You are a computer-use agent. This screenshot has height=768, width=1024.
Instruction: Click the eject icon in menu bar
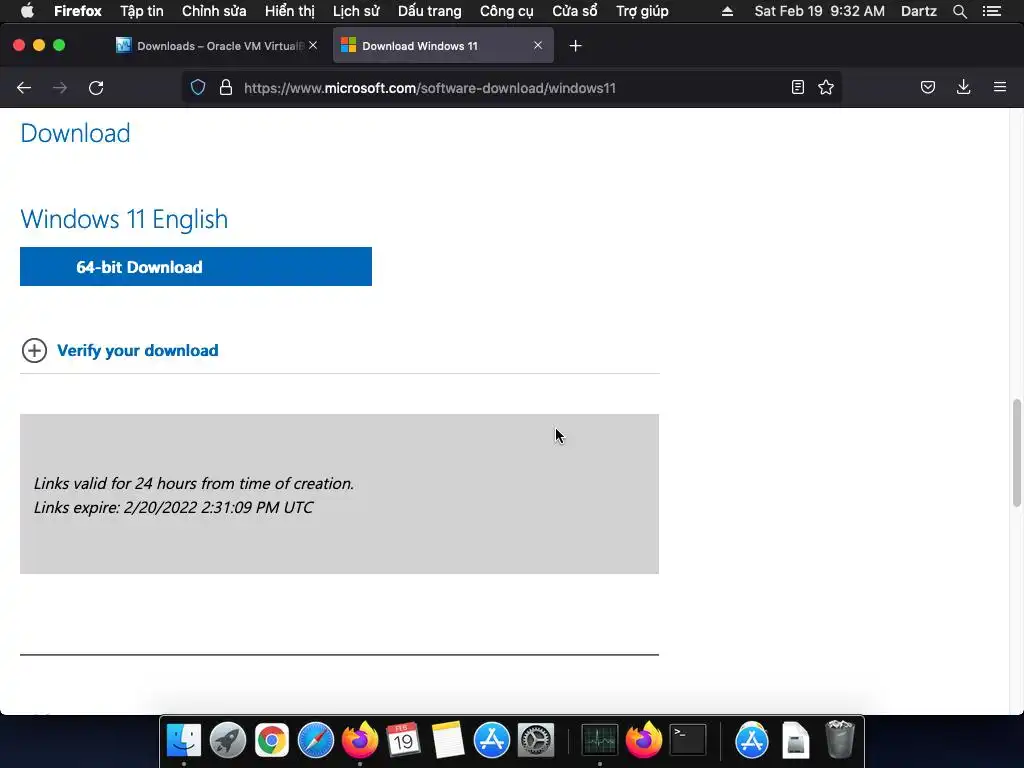[728, 11]
